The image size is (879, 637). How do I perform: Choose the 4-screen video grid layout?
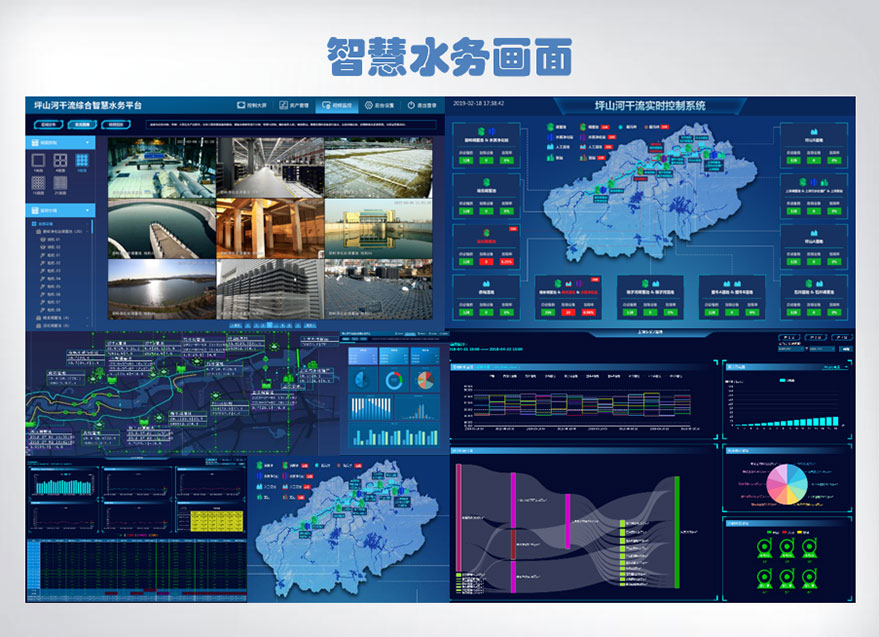click(x=62, y=161)
